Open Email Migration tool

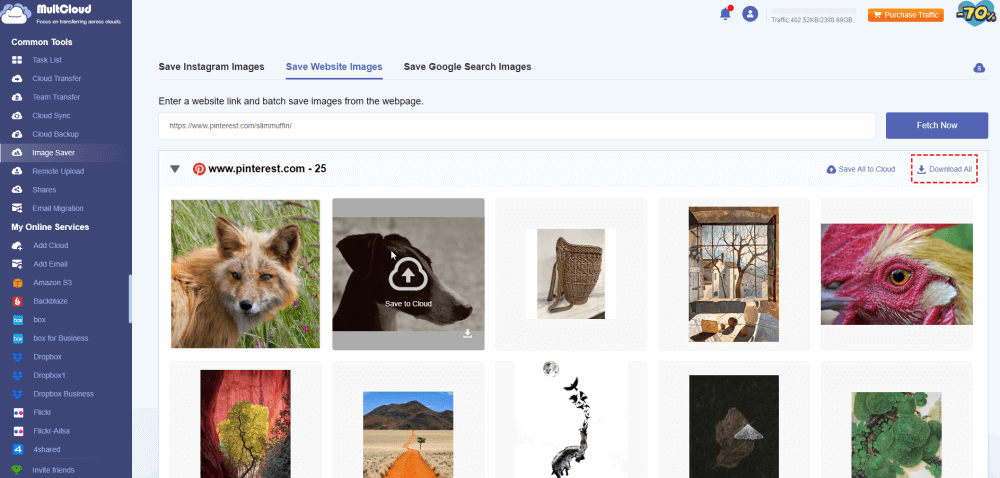click(x=58, y=208)
